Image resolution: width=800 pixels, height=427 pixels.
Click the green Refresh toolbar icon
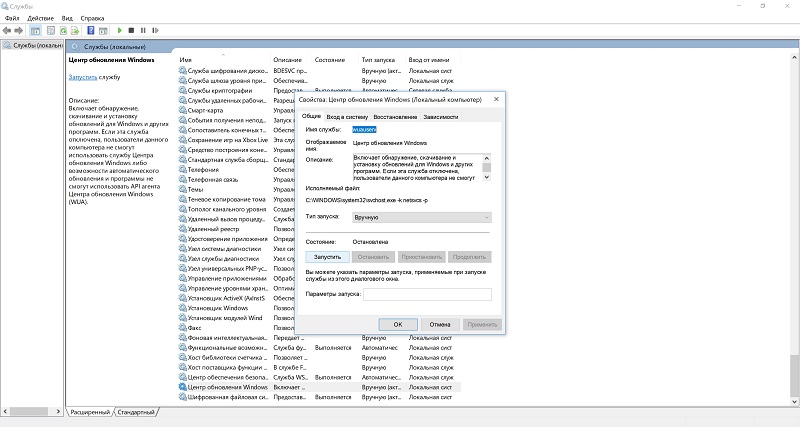tap(63, 31)
